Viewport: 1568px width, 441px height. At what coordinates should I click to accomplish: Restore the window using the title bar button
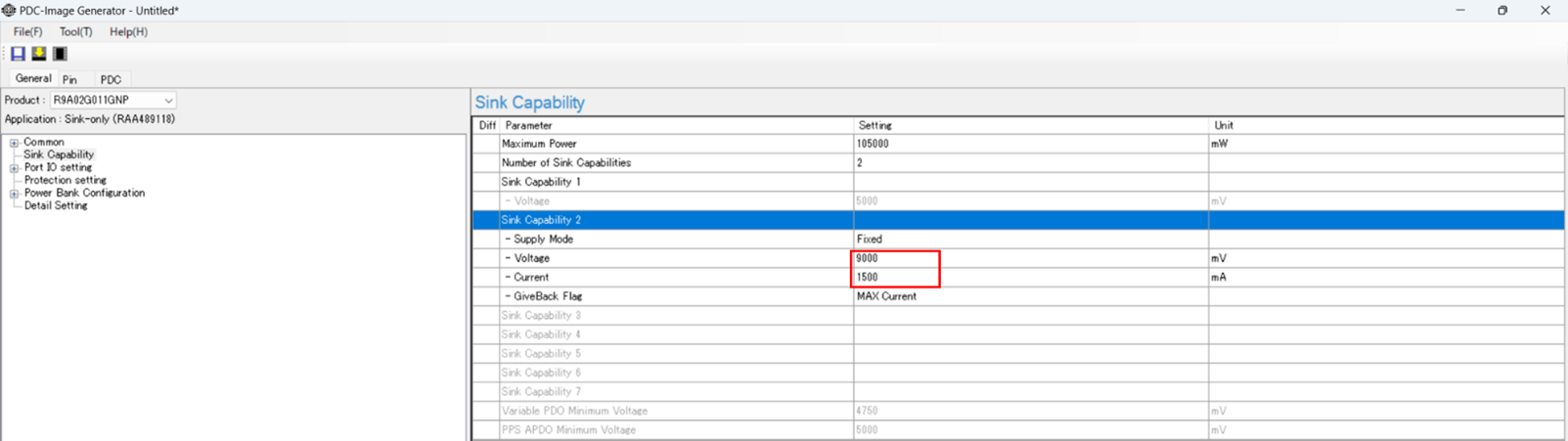(1502, 11)
